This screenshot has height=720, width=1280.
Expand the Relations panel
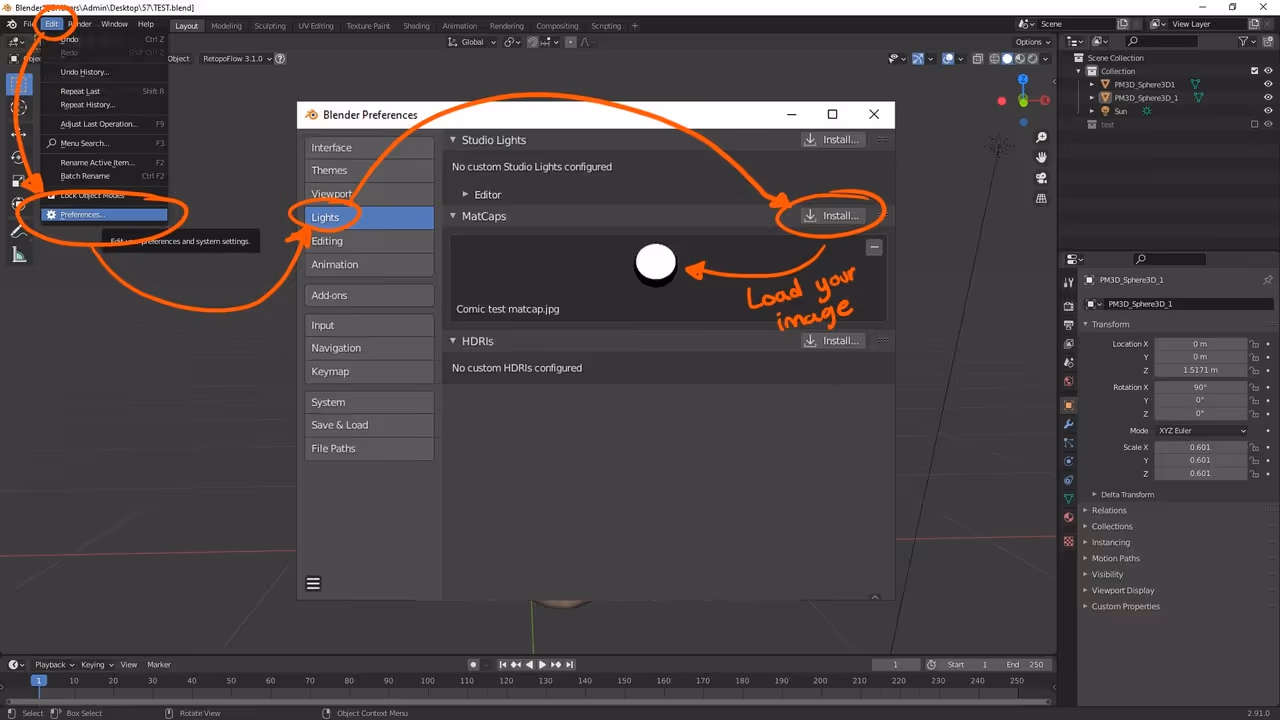(x=1108, y=510)
